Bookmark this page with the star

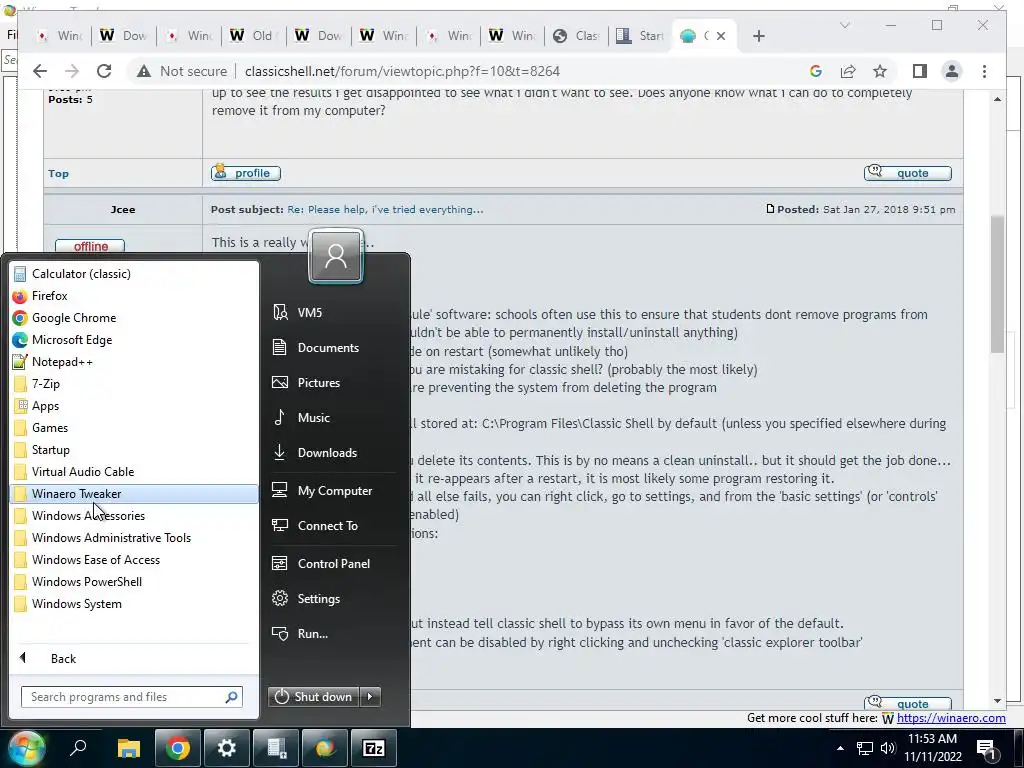[880, 71]
